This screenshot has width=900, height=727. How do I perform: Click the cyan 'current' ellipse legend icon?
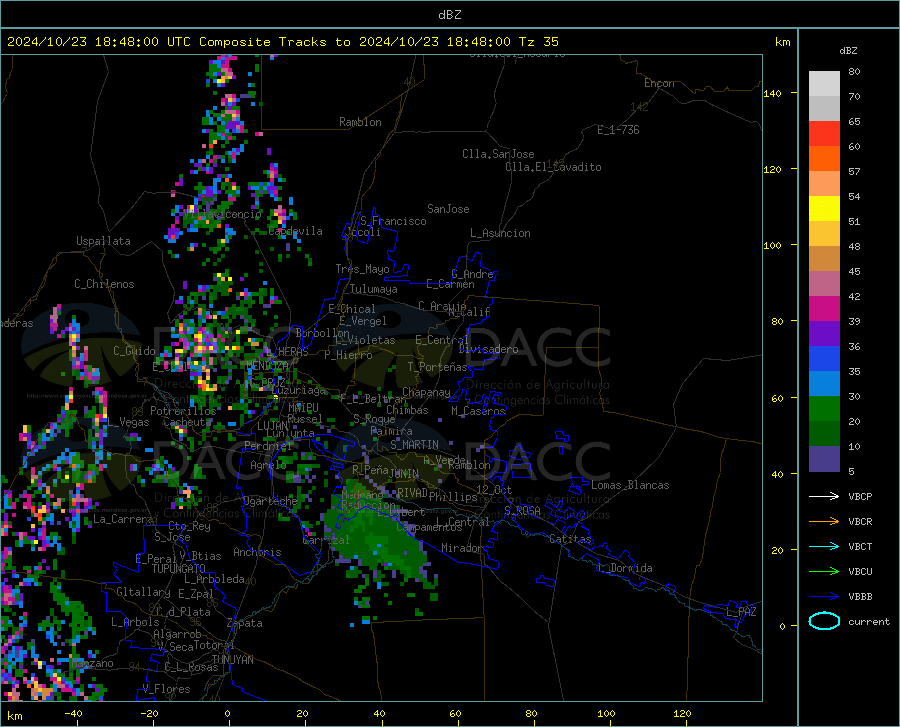click(824, 621)
